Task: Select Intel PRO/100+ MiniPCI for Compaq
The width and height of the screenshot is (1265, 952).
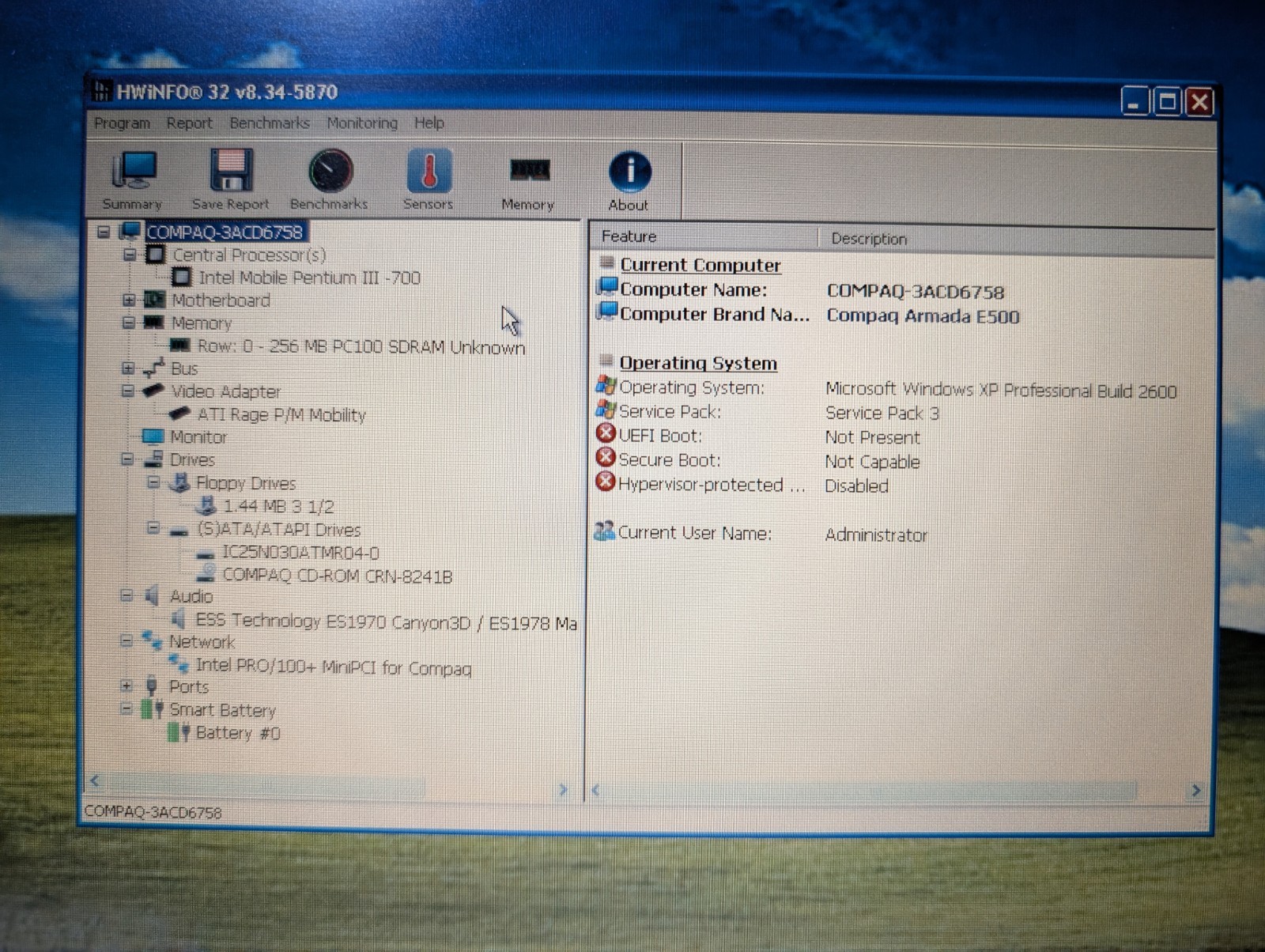Action: (334, 667)
